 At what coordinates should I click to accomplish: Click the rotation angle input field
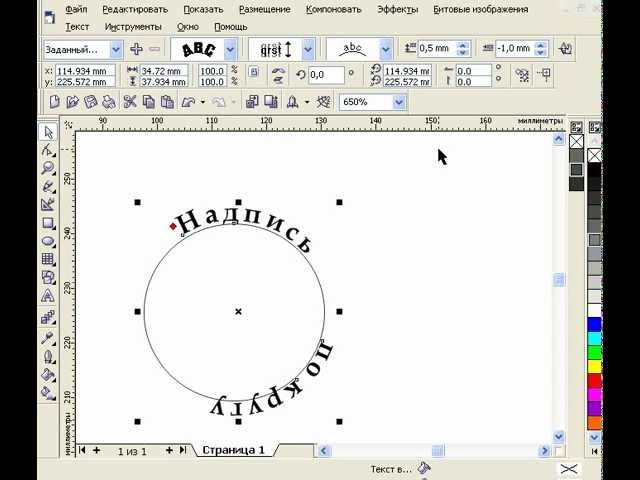[x=325, y=74]
